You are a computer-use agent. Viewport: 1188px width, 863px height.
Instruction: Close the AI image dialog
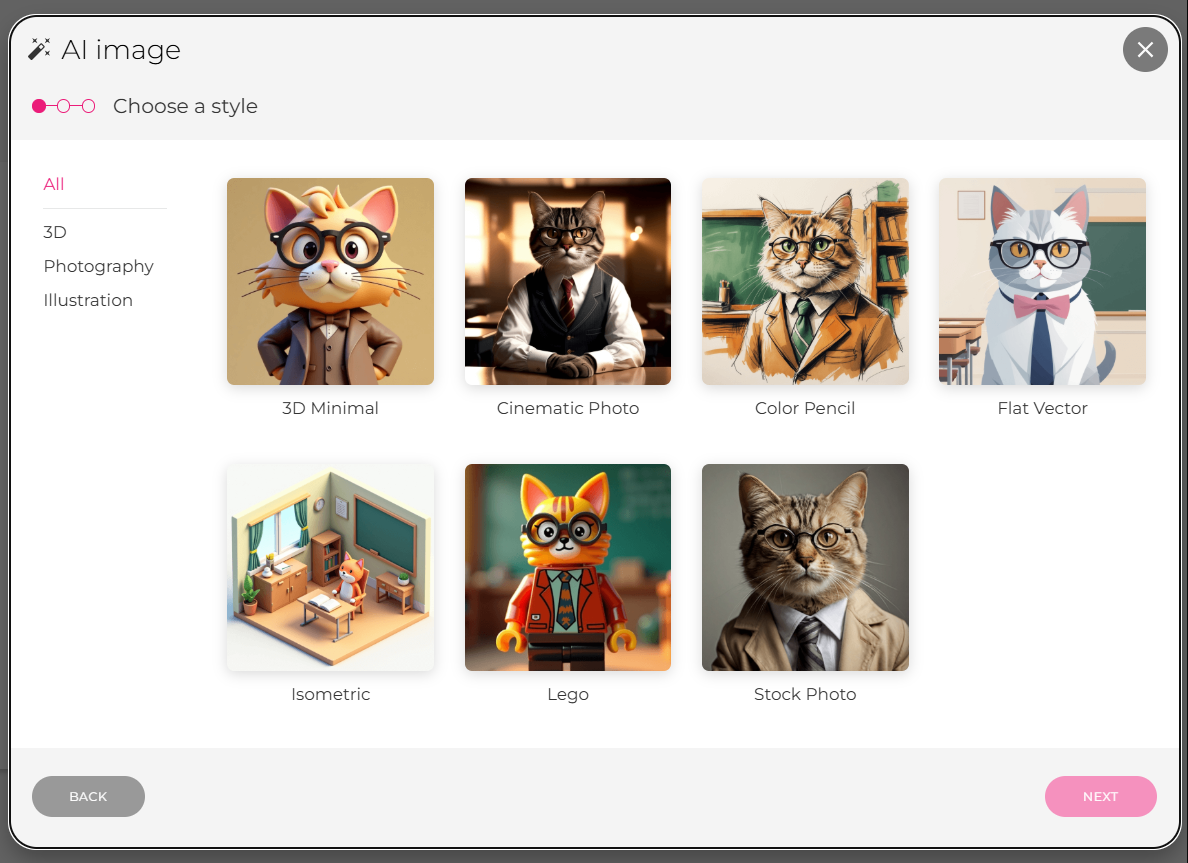[1145, 50]
